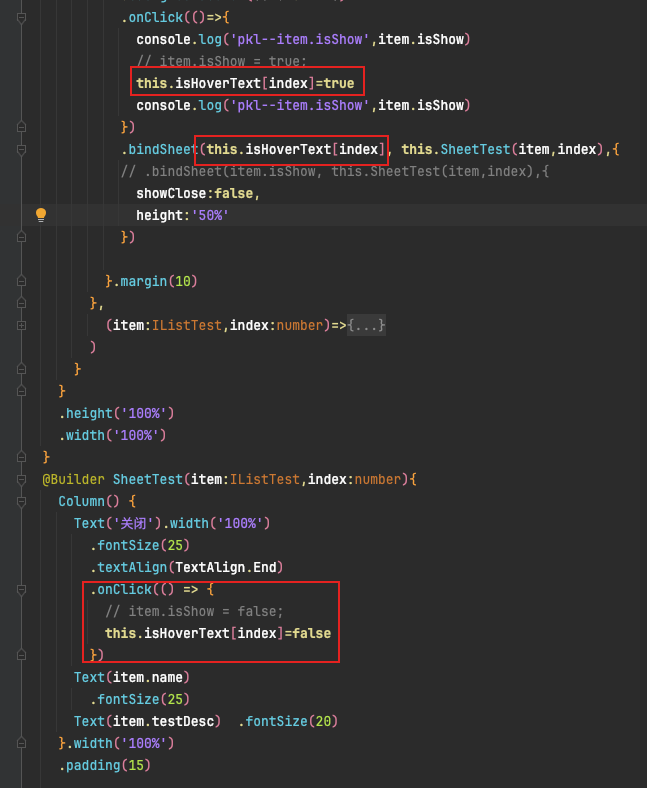Click the fold end marker at }.width('100%')
Viewport: 647px width, 788px height.
point(22,743)
